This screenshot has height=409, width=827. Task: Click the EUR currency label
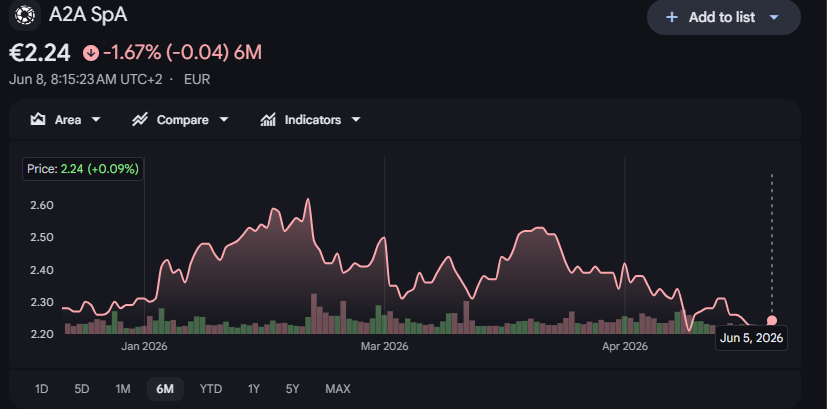click(197, 80)
